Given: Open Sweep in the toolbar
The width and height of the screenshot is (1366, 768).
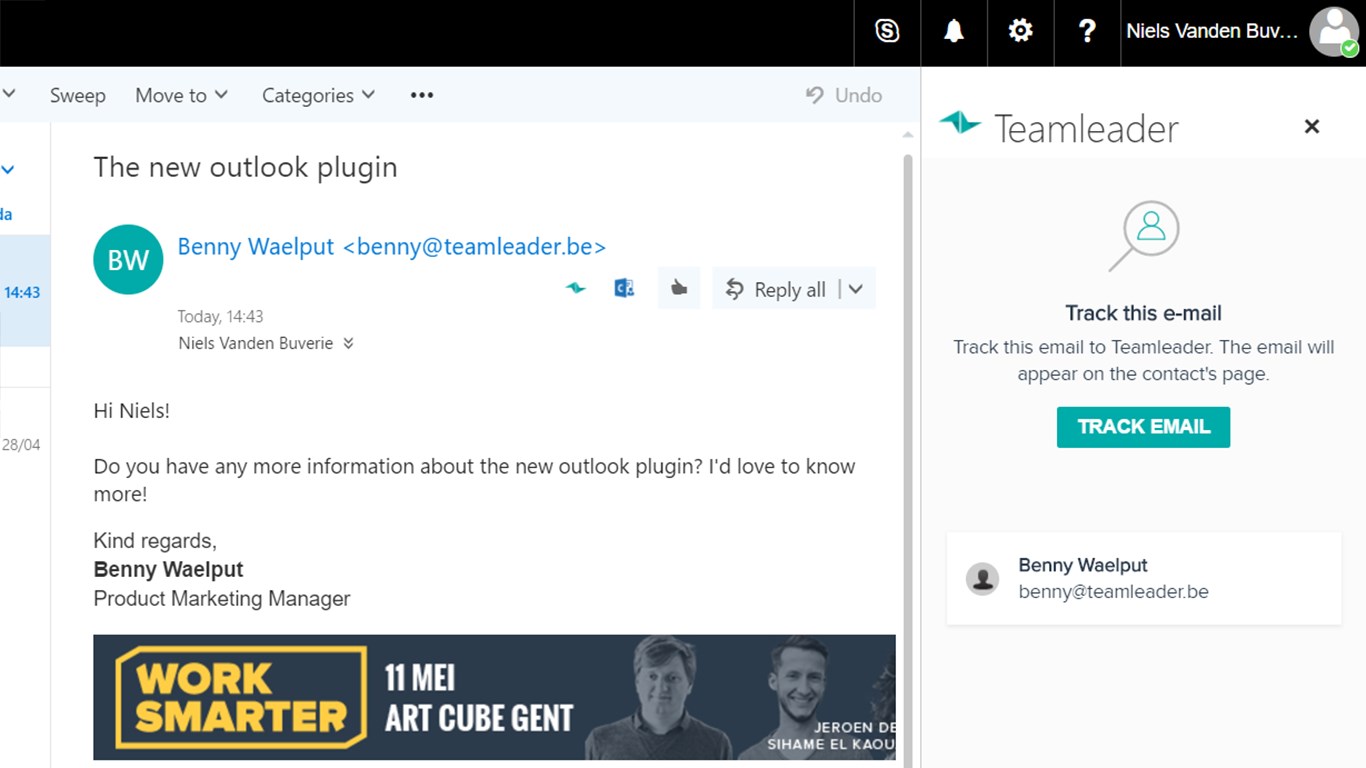Looking at the screenshot, I should [x=78, y=95].
